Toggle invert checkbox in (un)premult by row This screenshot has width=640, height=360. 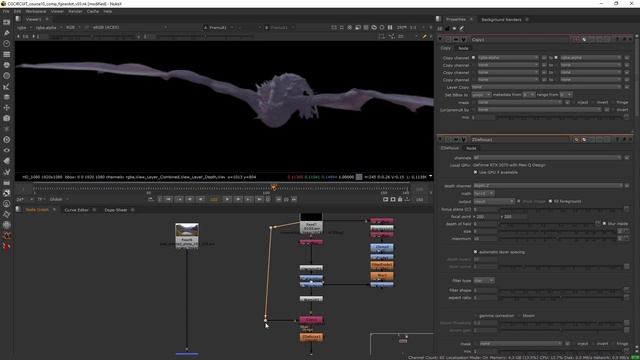pyautogui.click(x=613, y=110)
